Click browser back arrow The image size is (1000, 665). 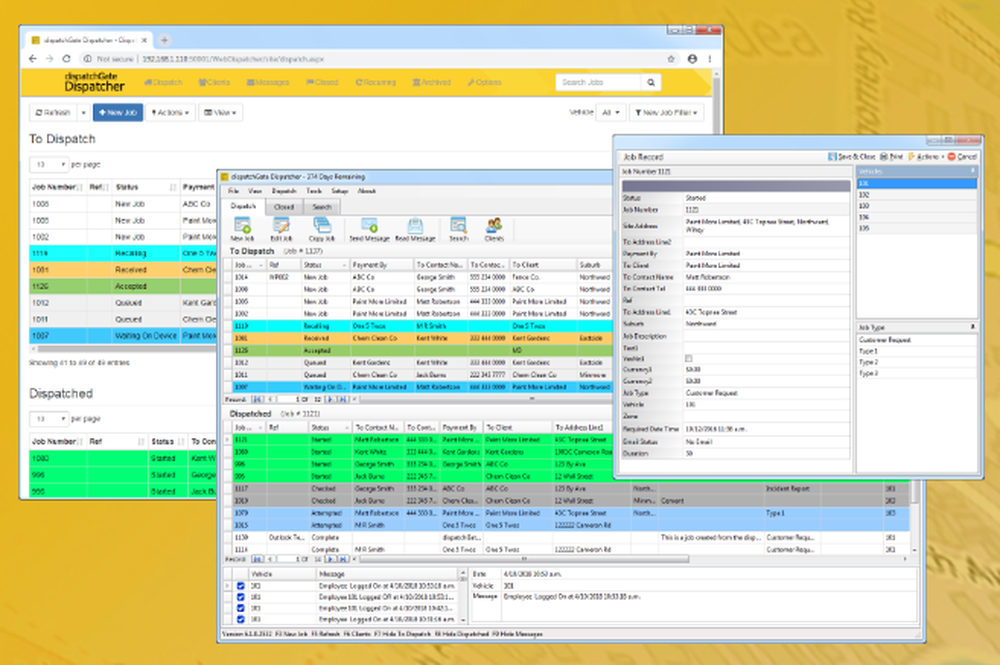tap(33, 59)
